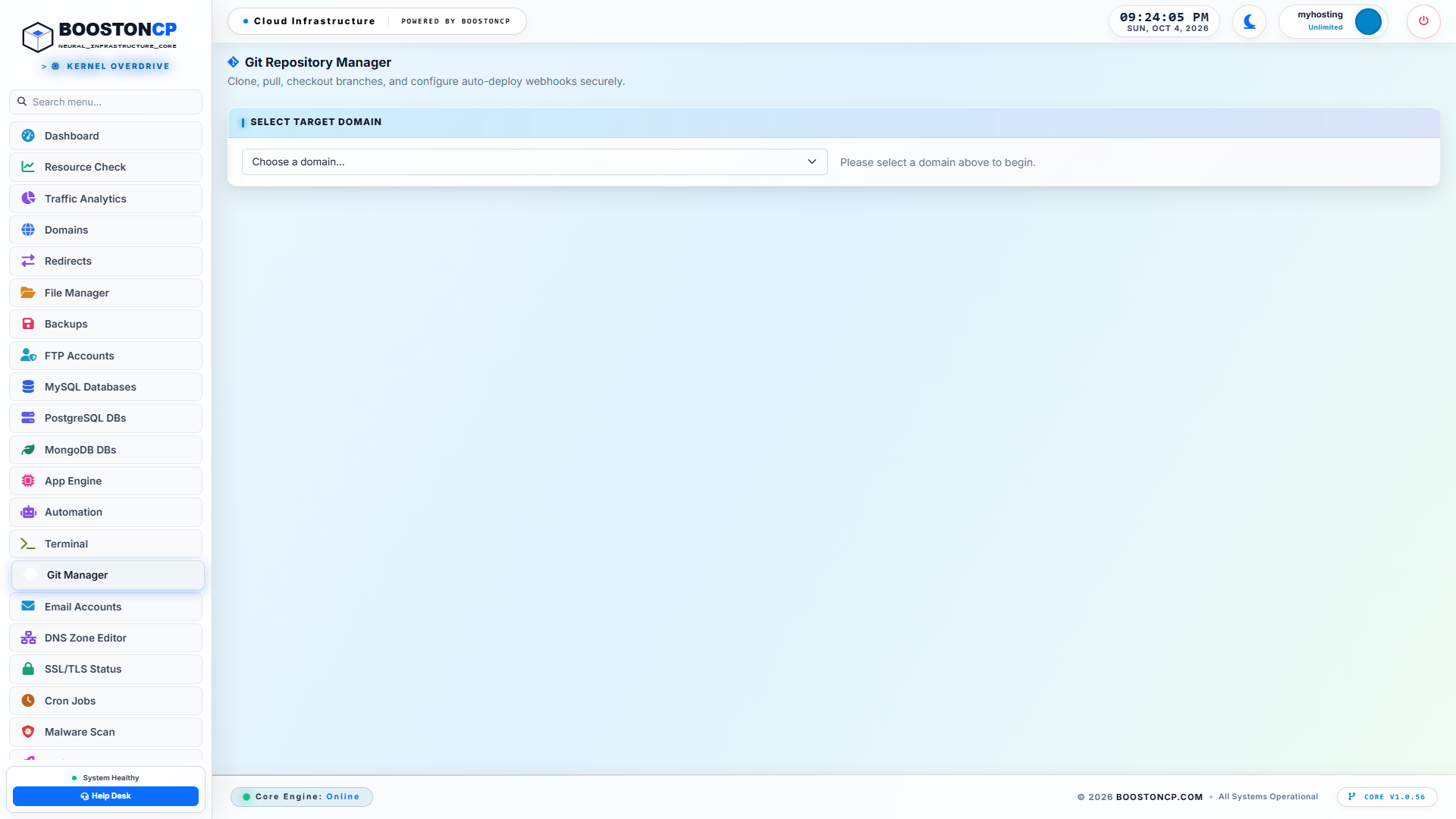Viewport: 1456px width, 819px height.
Task: Click the PostgreSQL DBs server icon
Action: click(28, 418)
